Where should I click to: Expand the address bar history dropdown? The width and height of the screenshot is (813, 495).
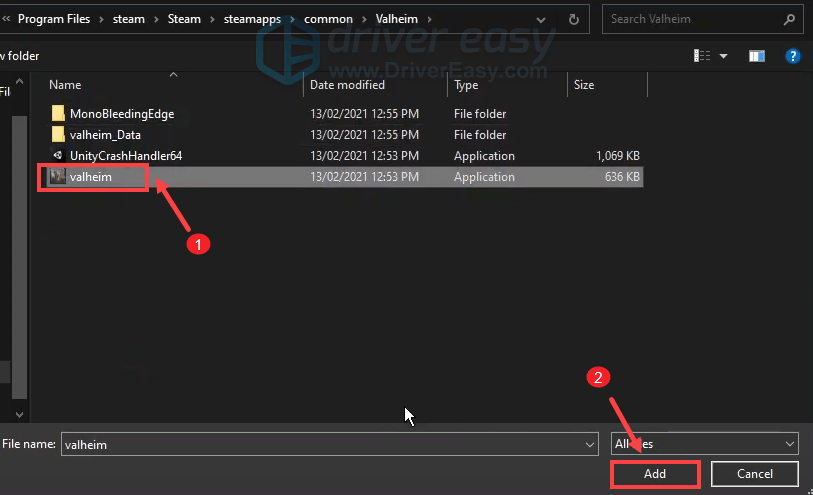(x=541, y=20)
